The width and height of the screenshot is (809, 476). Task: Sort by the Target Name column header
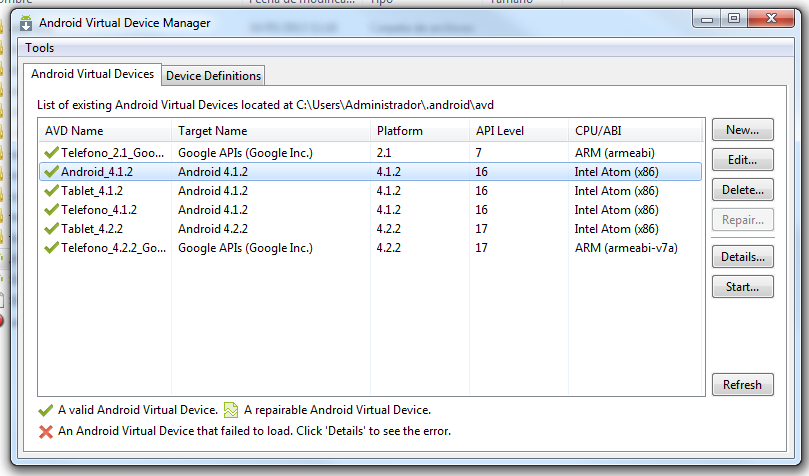pyautogui.click(x=270, y=131)
